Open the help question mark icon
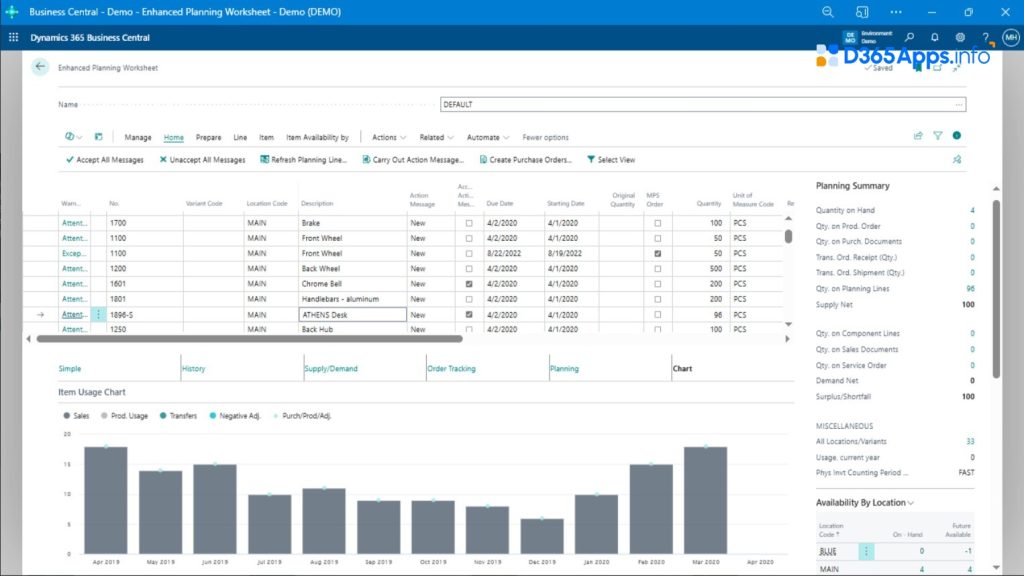The width and height of the screenshot is (1024, 576). pyautogui.click(x=985, y=37)
